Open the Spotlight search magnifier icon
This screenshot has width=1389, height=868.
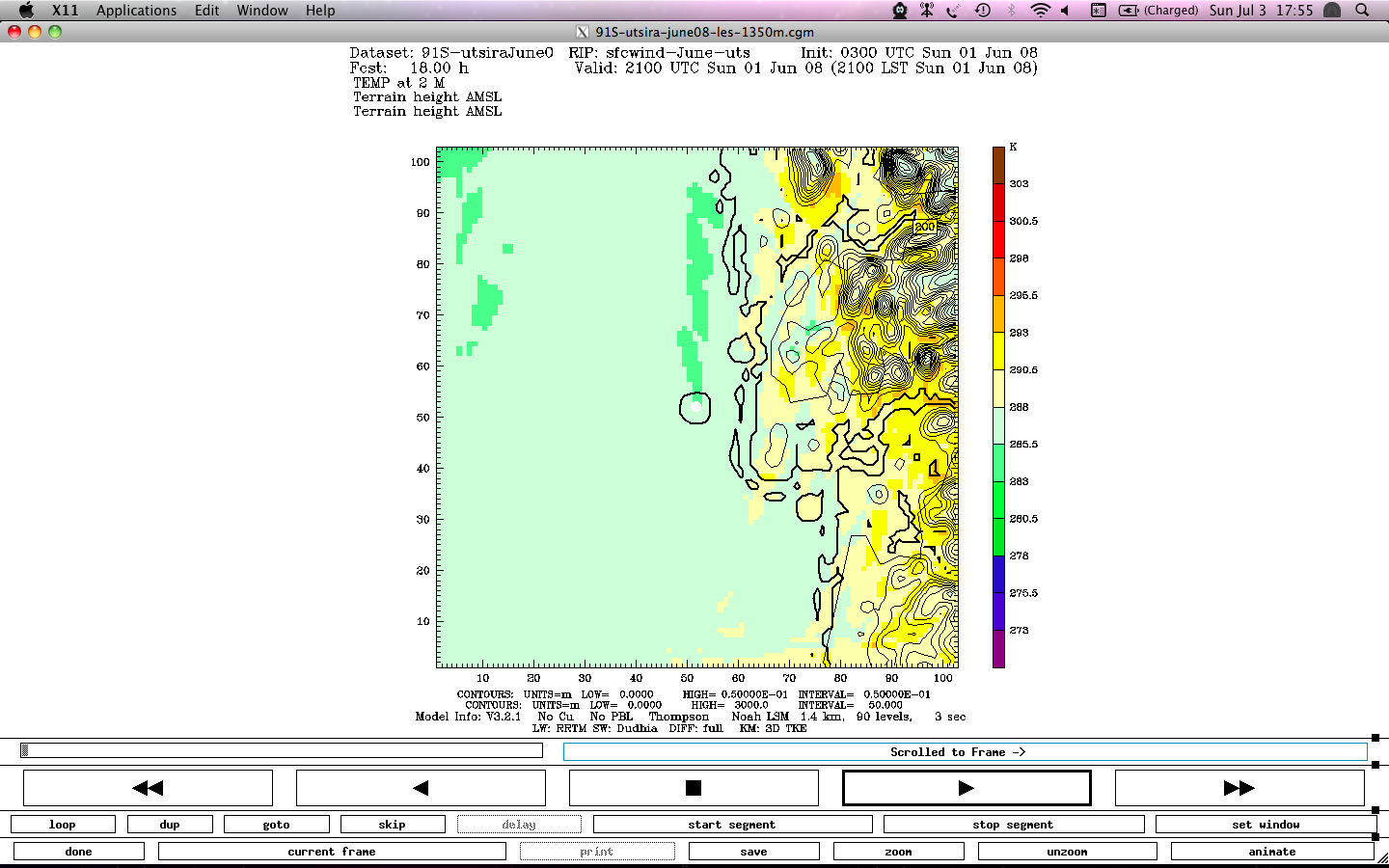coord(1362,11)
